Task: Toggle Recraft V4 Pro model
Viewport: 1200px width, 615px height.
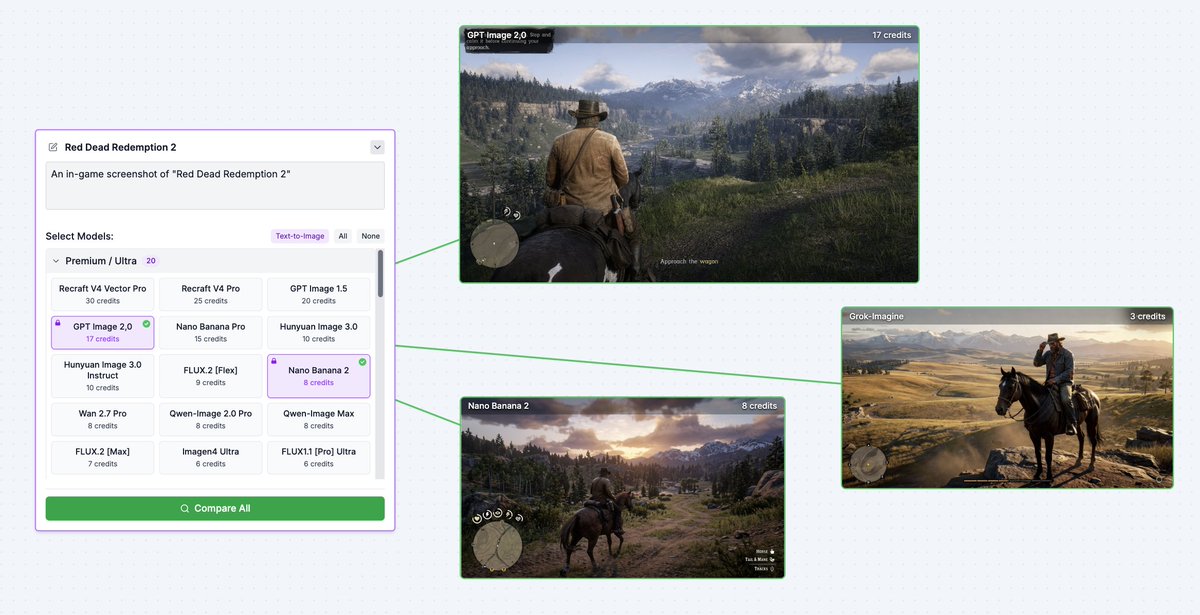Action: pos(210,294)
